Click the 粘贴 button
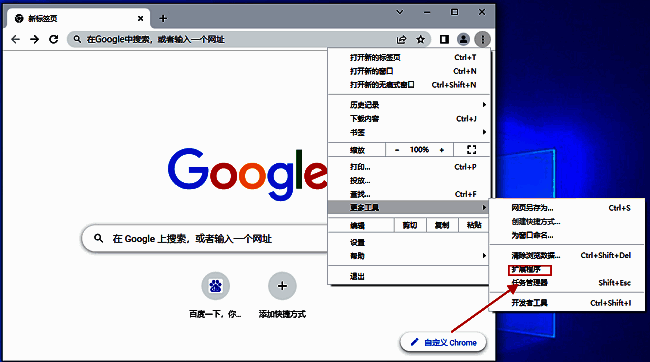This screenshot has height=362, width=650. pos(474,225)
